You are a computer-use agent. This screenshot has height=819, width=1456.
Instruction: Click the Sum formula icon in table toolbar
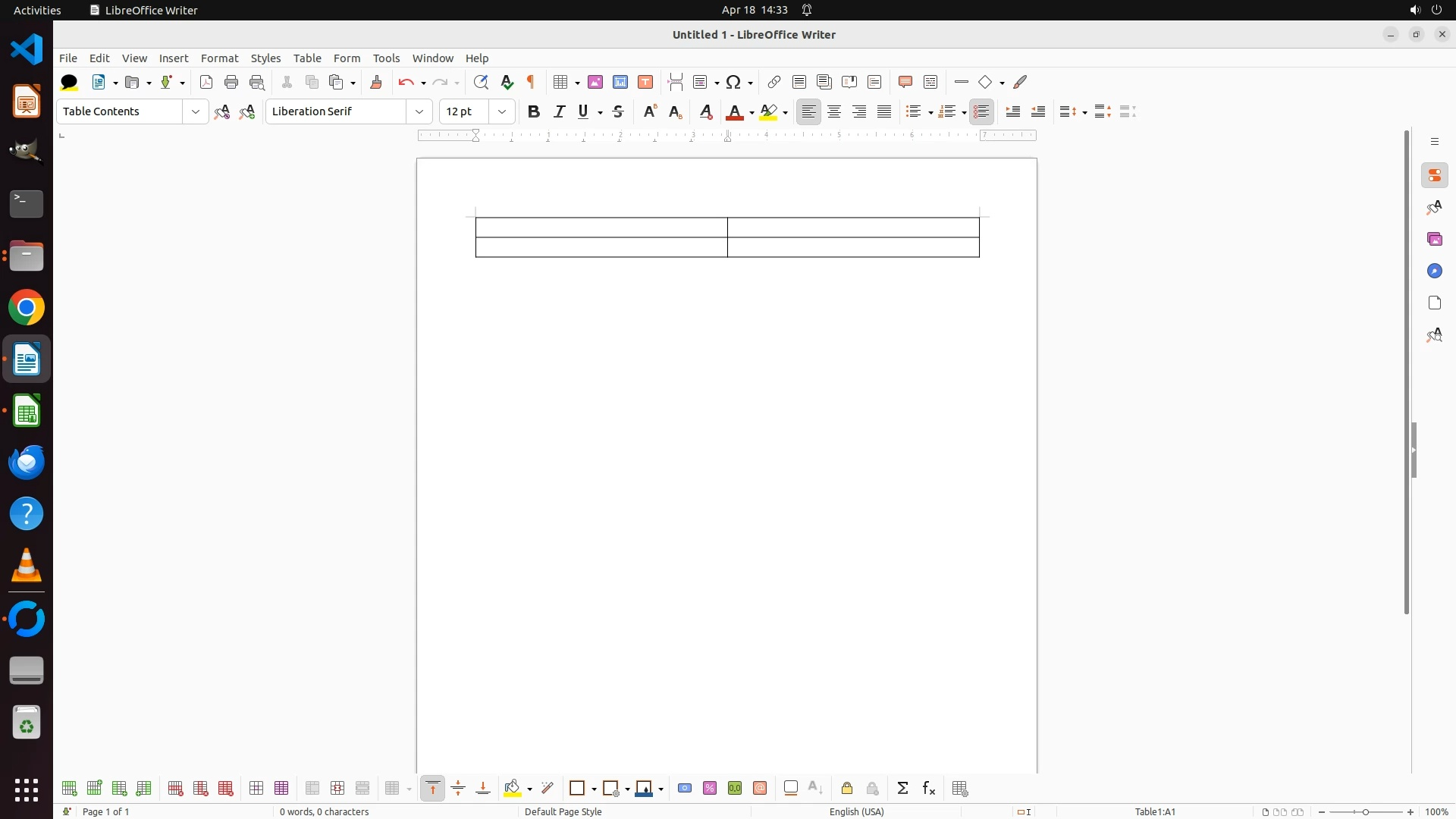[902, 789]
